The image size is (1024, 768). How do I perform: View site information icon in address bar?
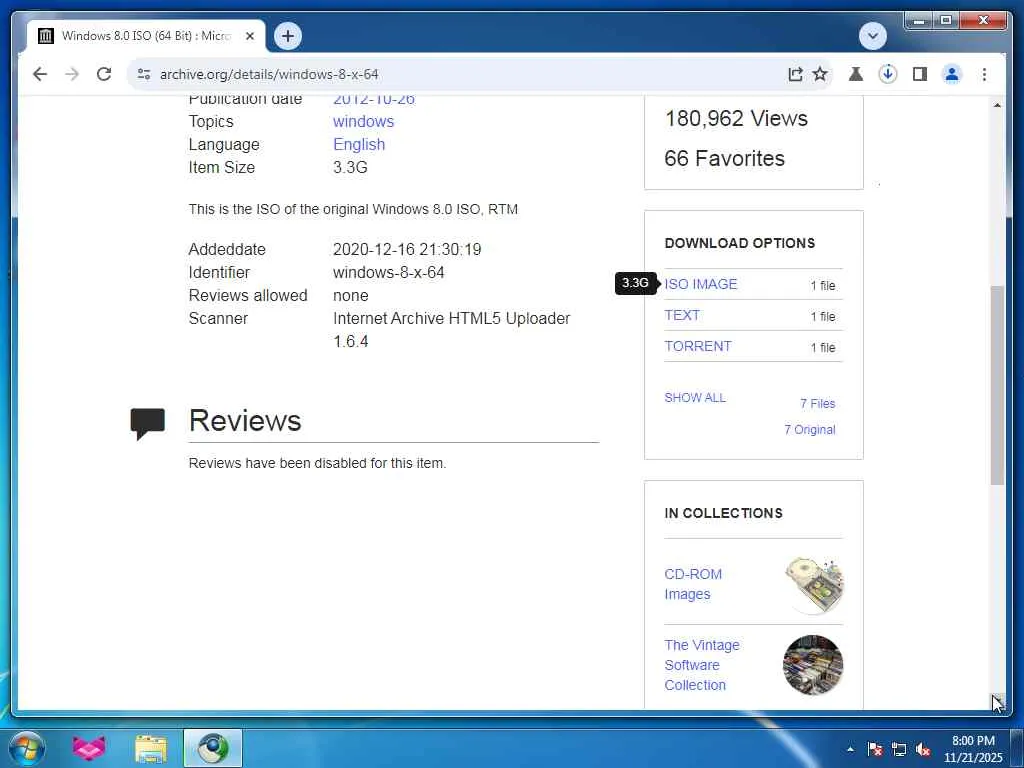144,74
